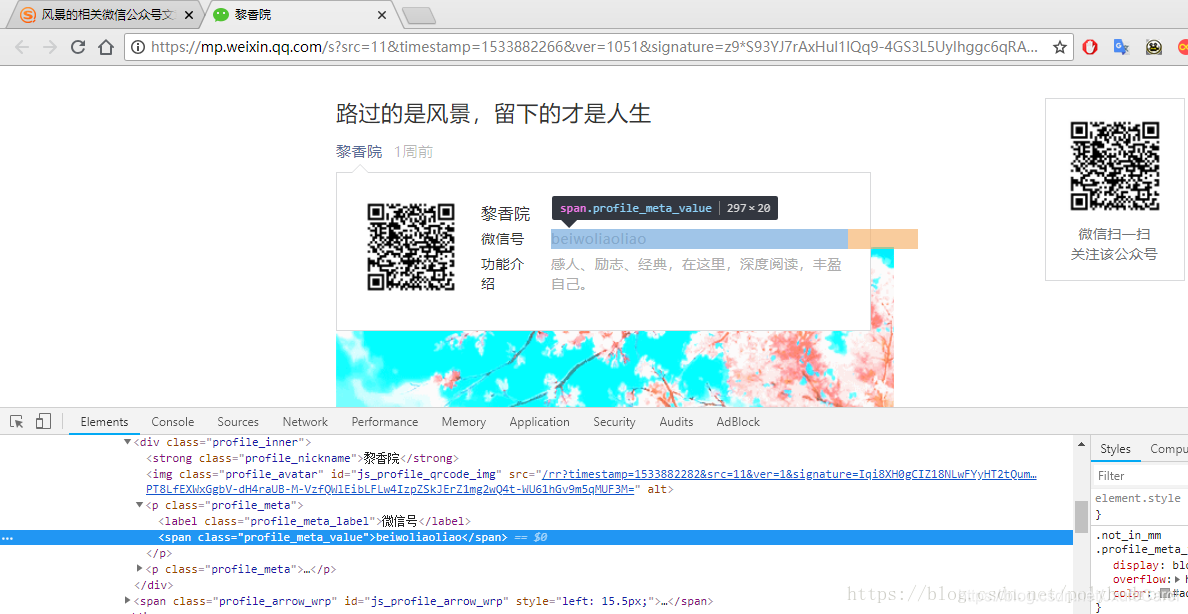The width and height of the screenshot is (1188, 614).
Task: Expand the profile_inner div in Elements panel
Action: coord(126,441)
